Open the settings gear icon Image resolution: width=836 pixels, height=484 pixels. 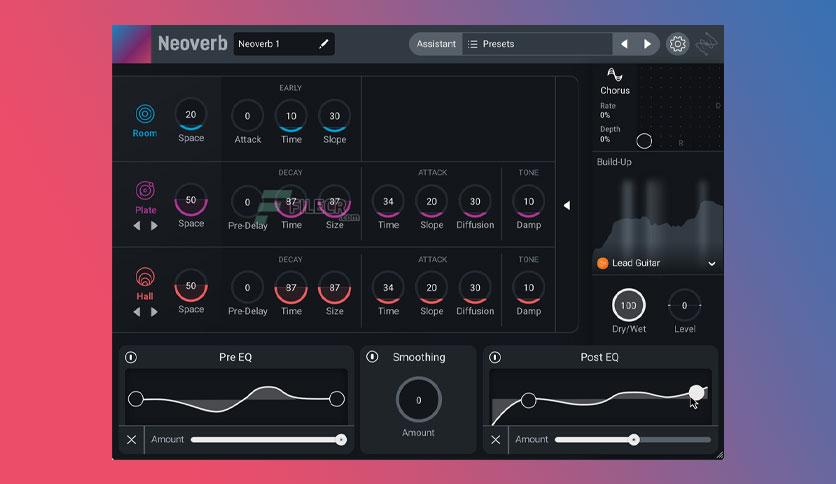click(x=678, y=44)
